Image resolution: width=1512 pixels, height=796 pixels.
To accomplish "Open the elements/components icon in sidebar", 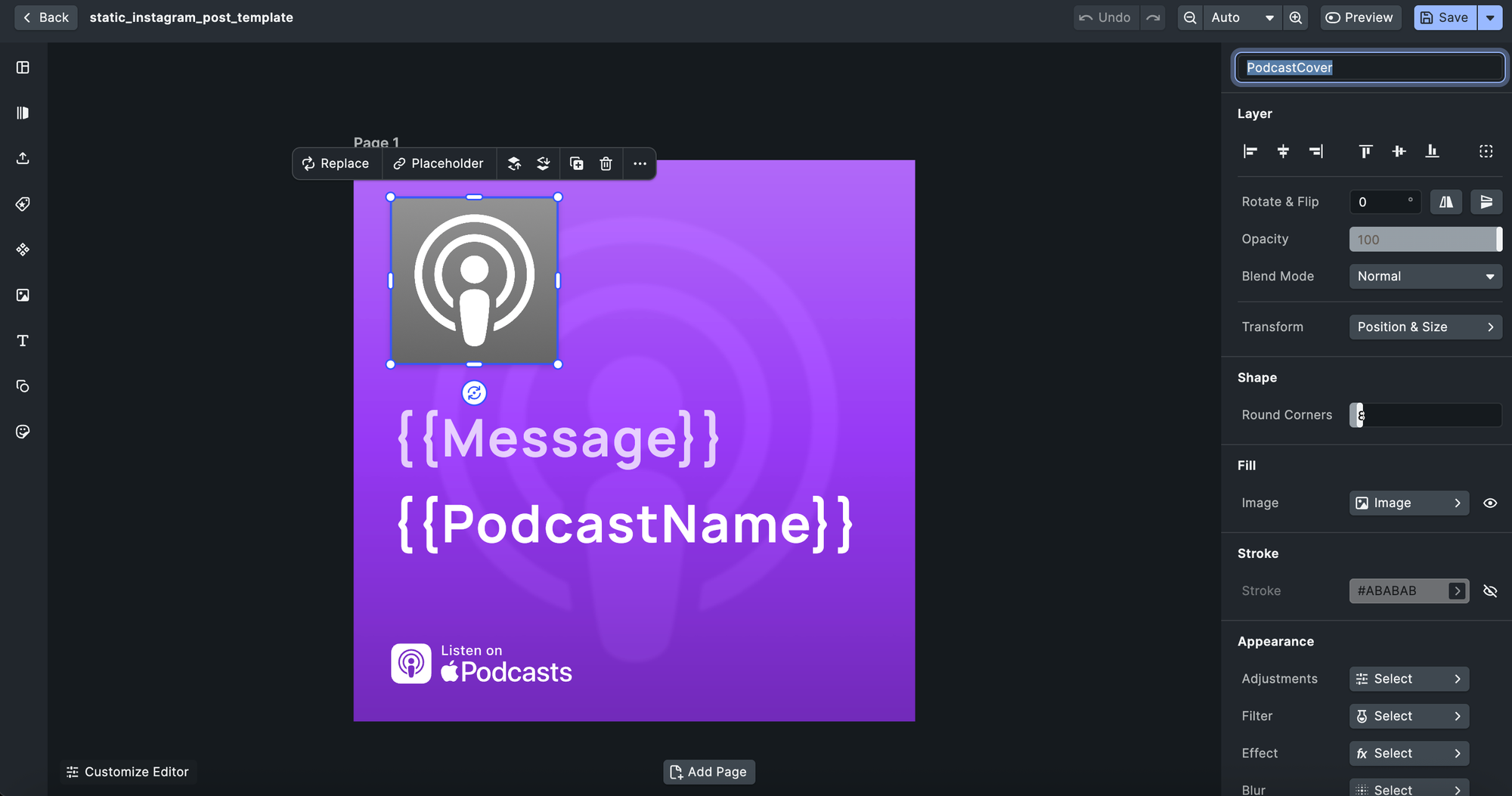I will 23,249.
